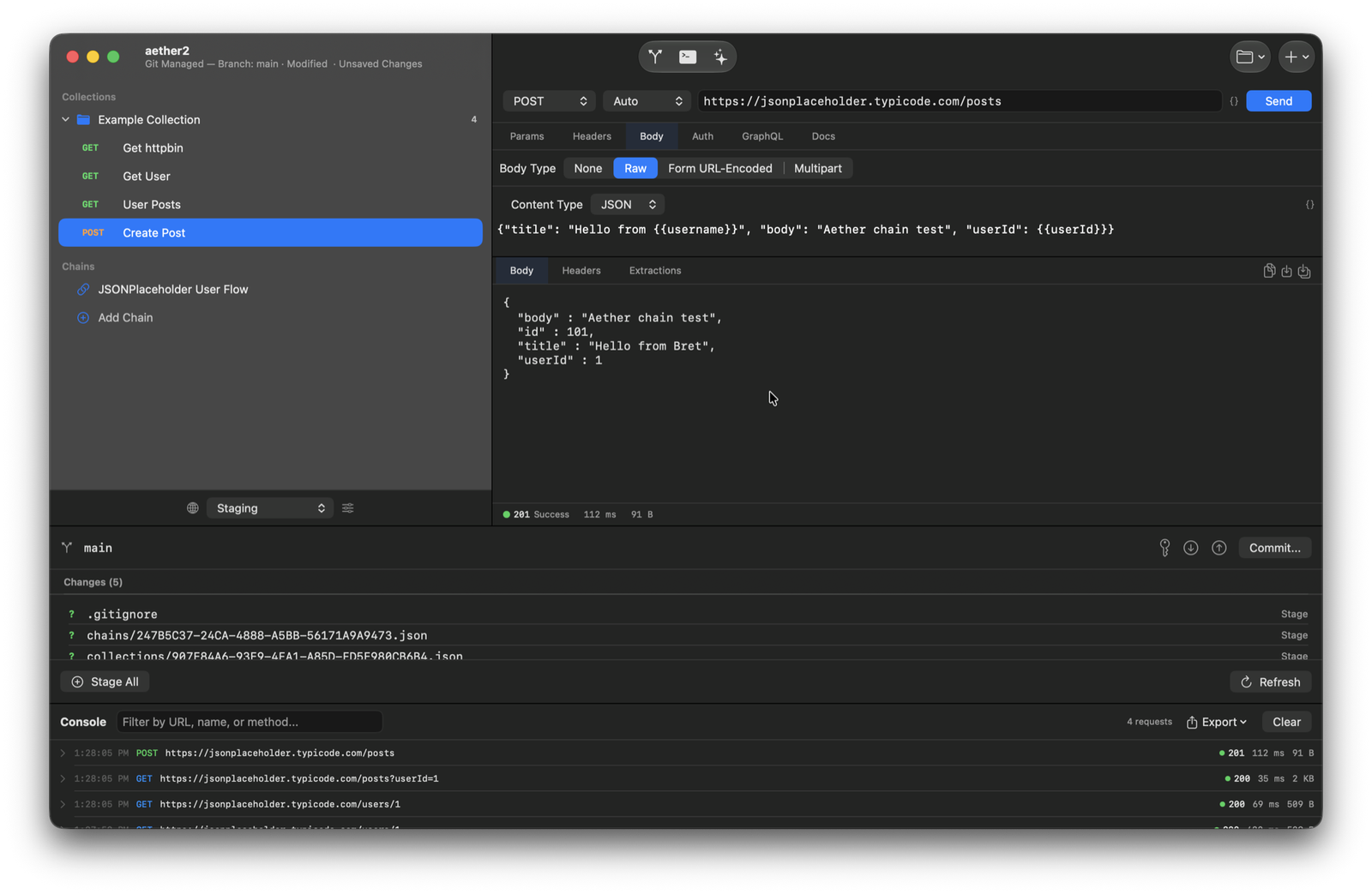Click the 201 Success status text

541,515
